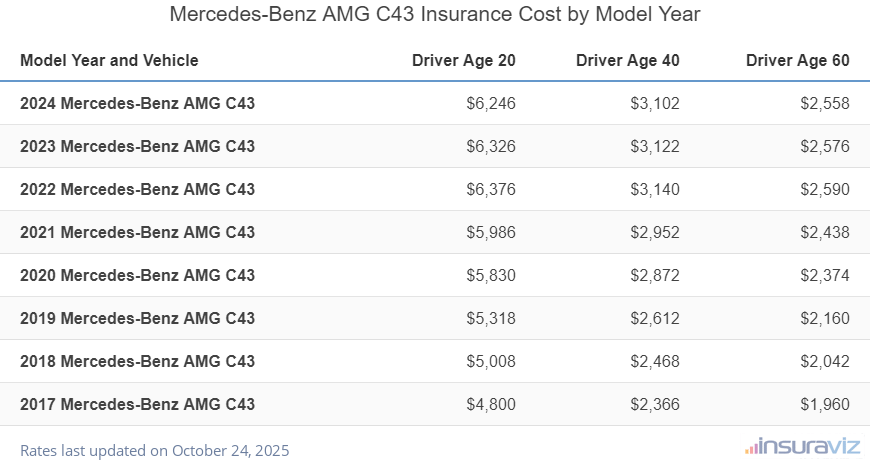
Task: Select the 2017 Mercedes-Benz AMG C43 row
Action: [x=137, y=404]
